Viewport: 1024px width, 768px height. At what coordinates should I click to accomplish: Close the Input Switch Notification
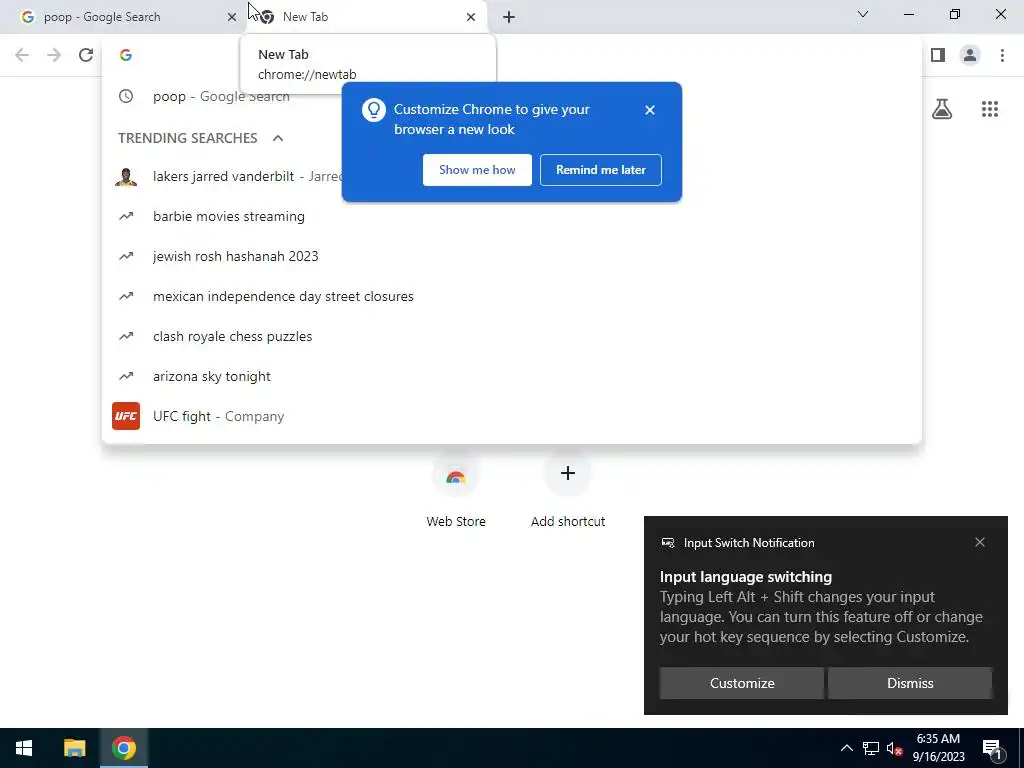[980, 542]
